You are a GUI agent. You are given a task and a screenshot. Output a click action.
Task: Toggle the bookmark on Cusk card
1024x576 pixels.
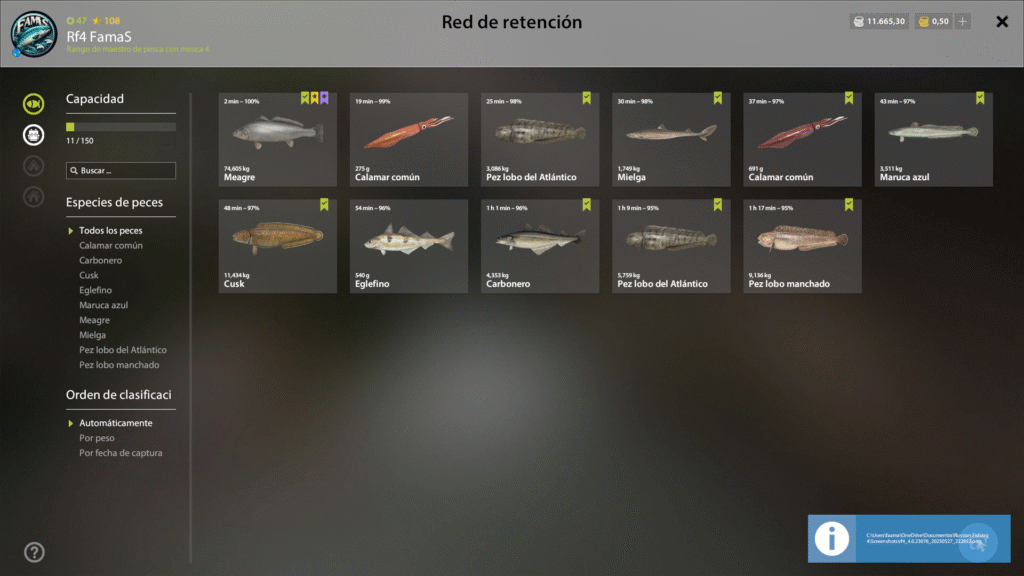pyautogui.click(x=325, y=204)
